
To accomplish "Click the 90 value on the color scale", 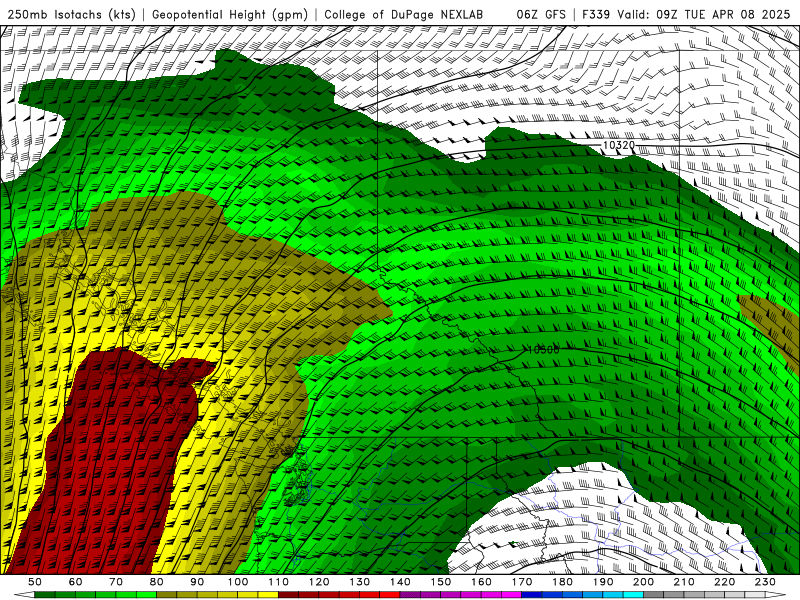I will tap(197, 582).
